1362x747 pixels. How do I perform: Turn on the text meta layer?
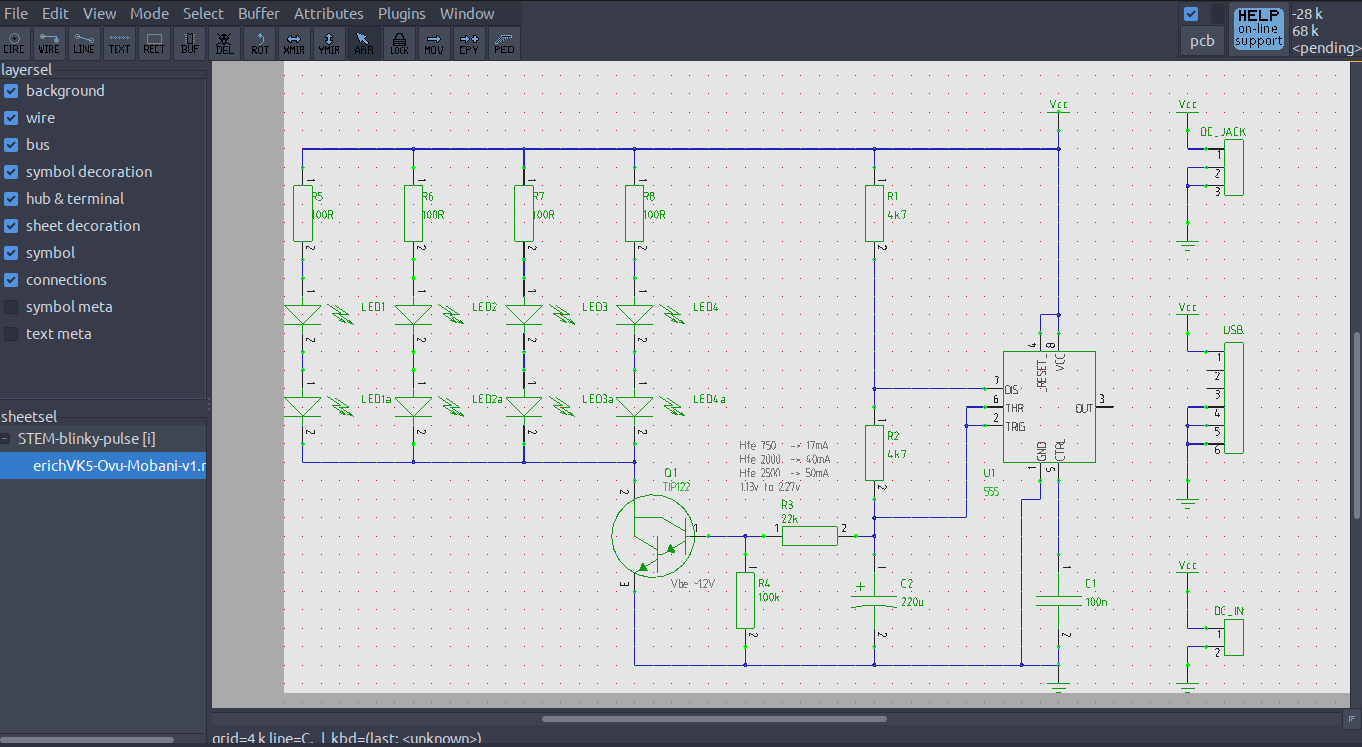[x=12, y=334]
